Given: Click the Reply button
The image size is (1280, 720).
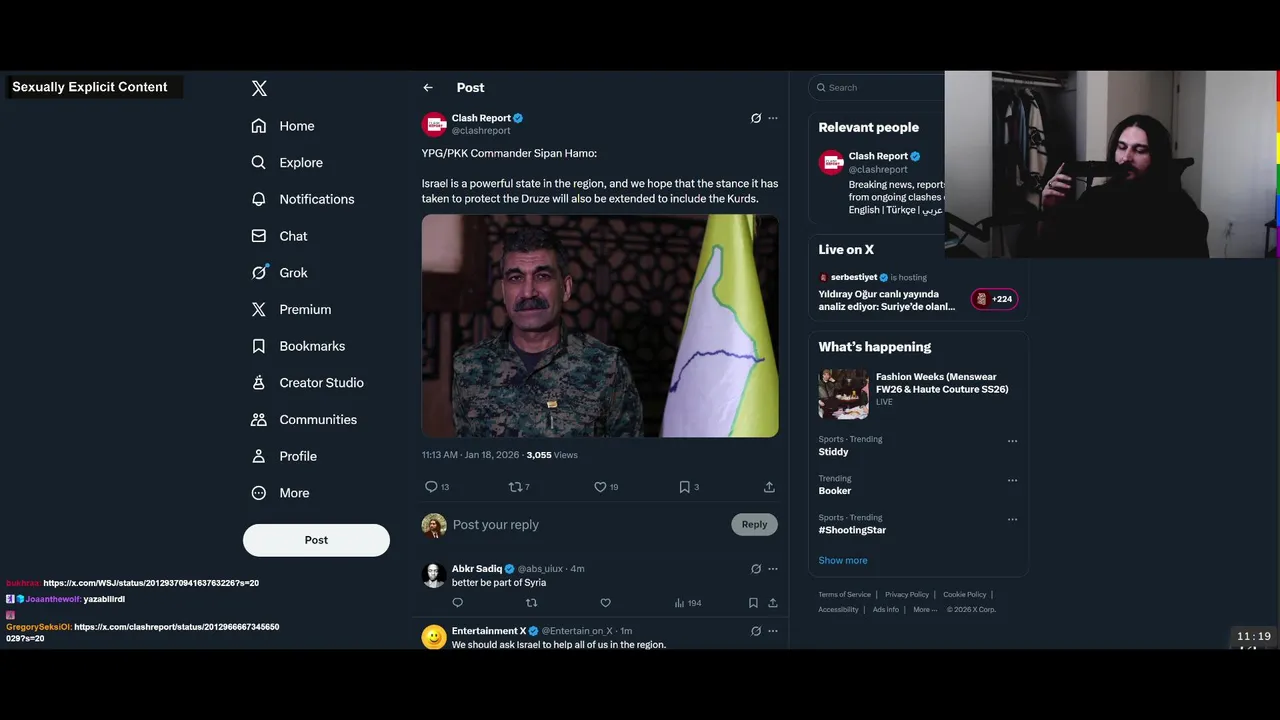Looking at the screenshot, I should (754, 524).
